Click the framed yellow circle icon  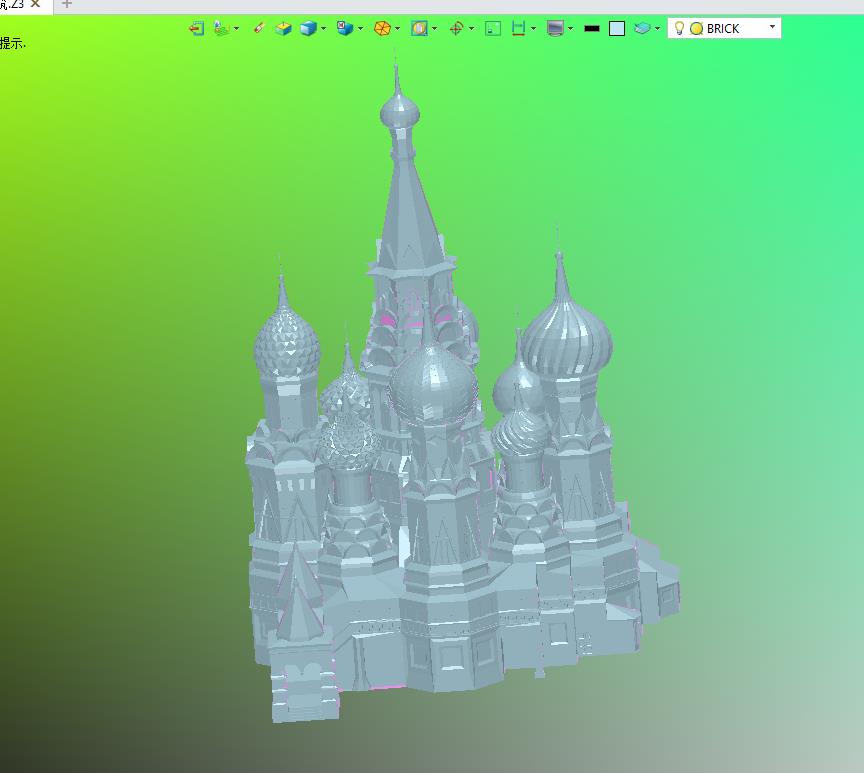point(419,28)
